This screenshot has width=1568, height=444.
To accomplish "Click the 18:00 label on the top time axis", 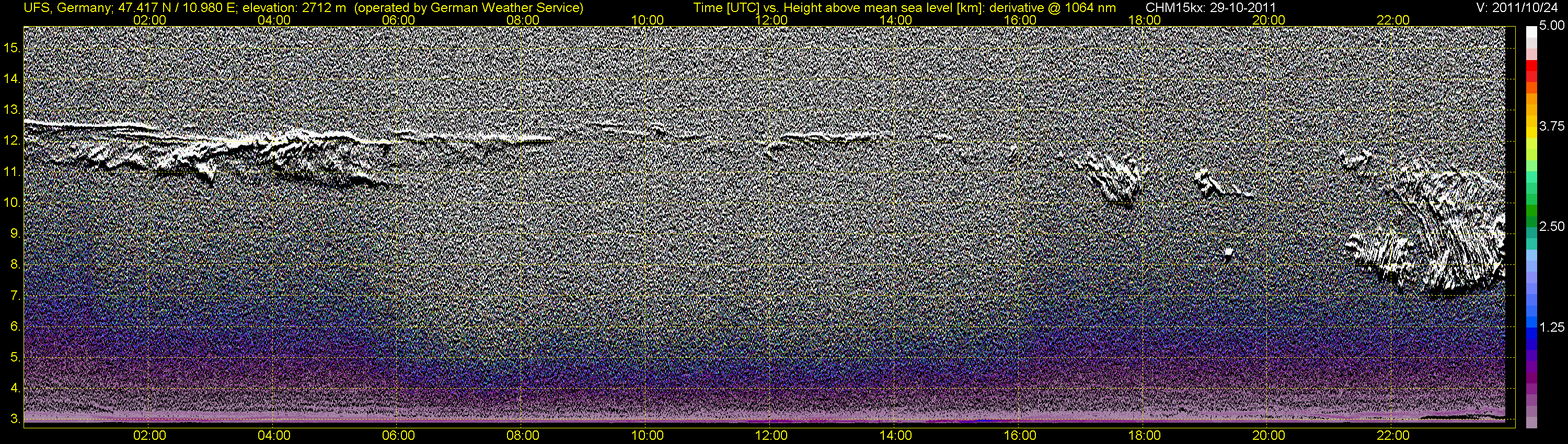I will (1144, 20).
